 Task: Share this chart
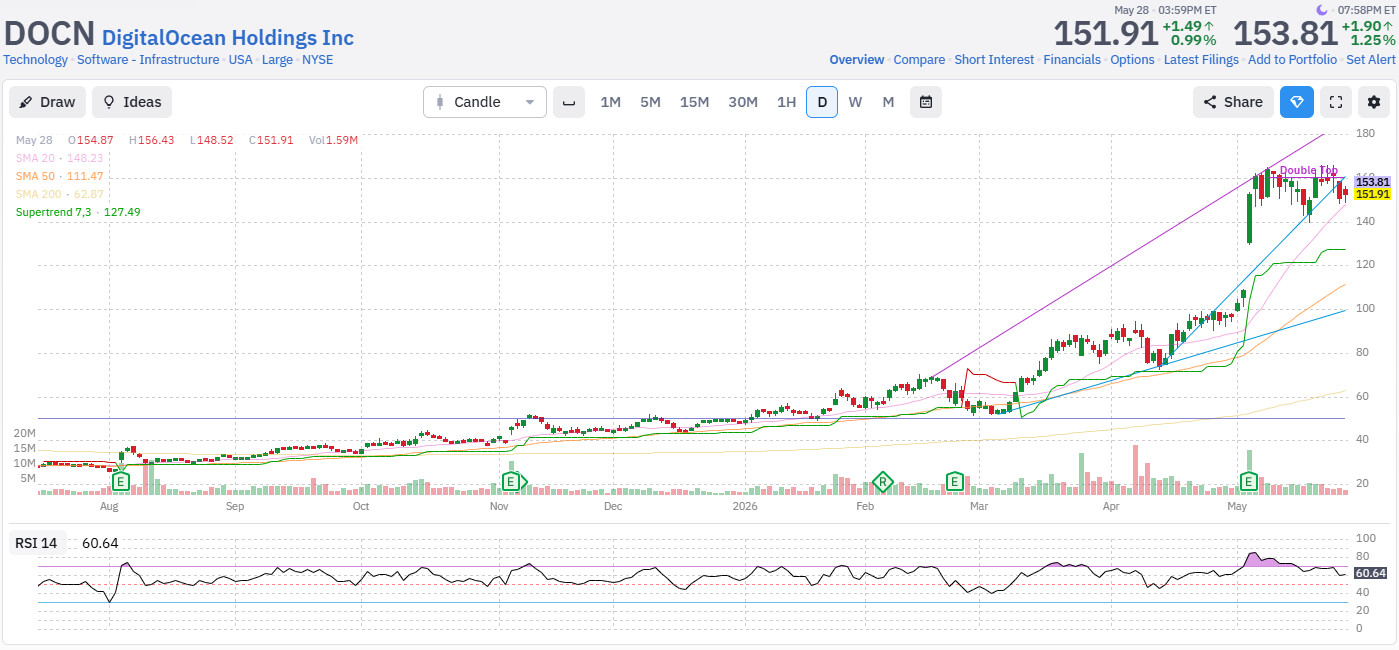point(1233,102)
